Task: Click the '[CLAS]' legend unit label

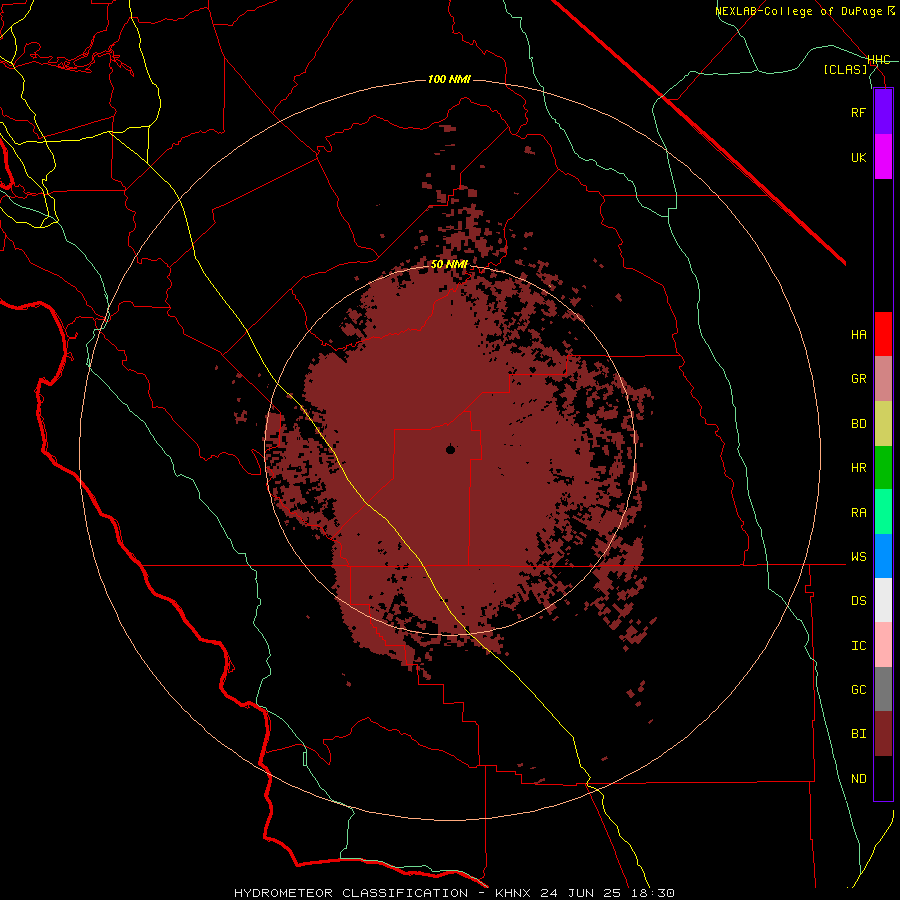Action: coord(845,70)
